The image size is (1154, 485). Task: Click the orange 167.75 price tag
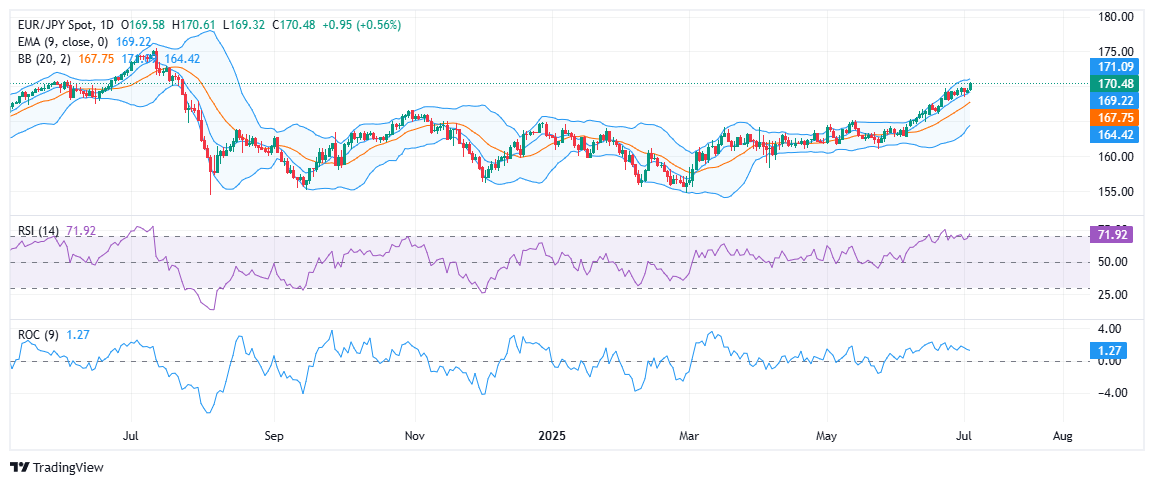tap(1114, 117)
